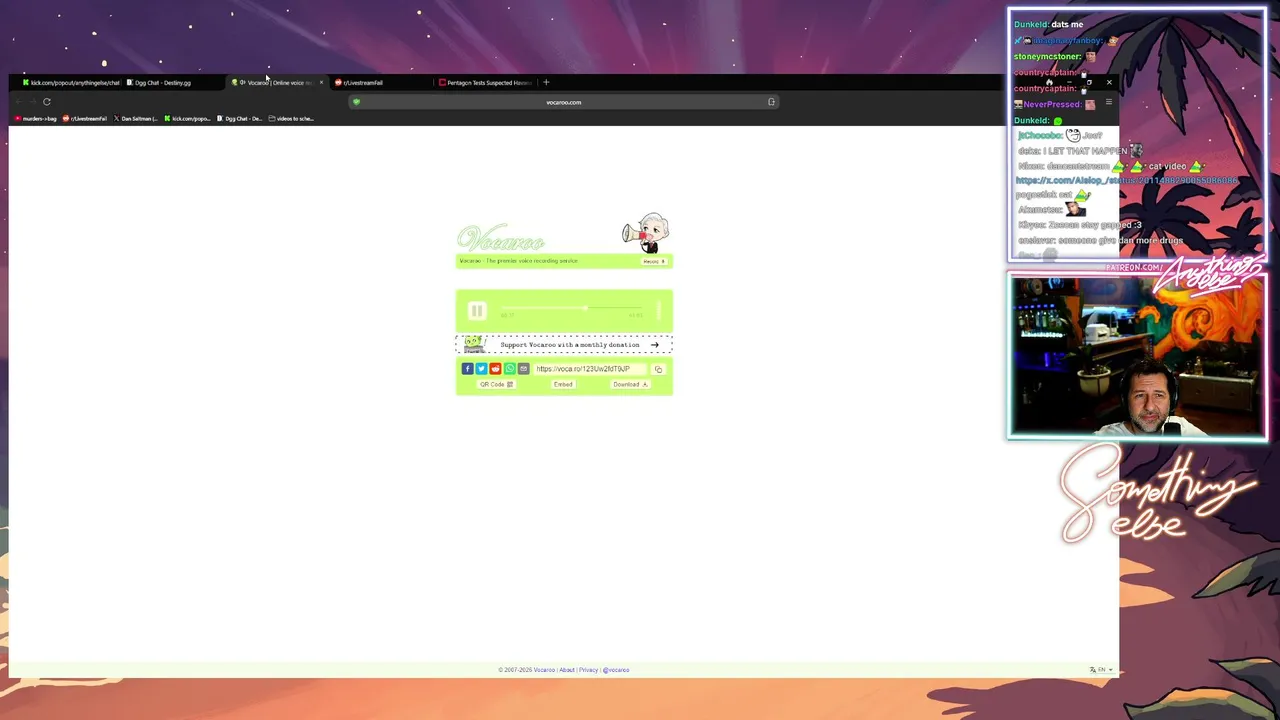
Task: Open the Privacy footer link
Action: click(x=588, y=670)
